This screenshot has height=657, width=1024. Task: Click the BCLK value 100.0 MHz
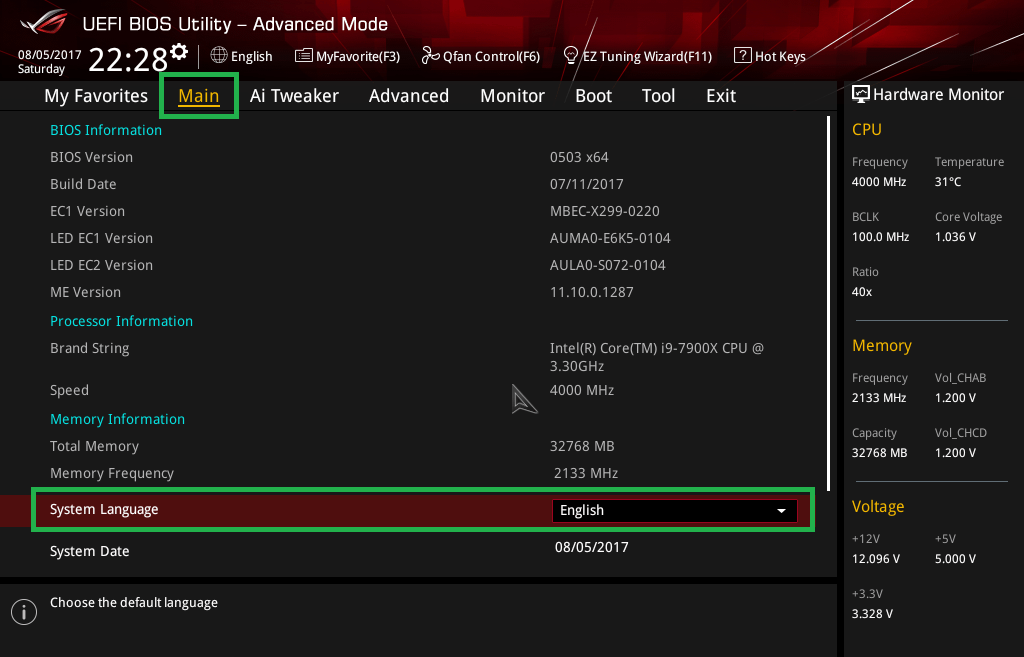point(880,236)
